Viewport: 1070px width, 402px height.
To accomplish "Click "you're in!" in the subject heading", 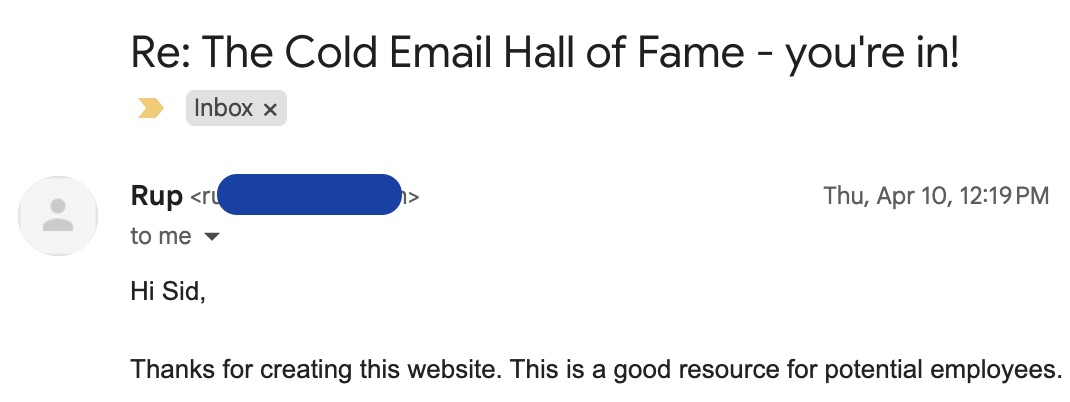I will [x=873, y=52].
